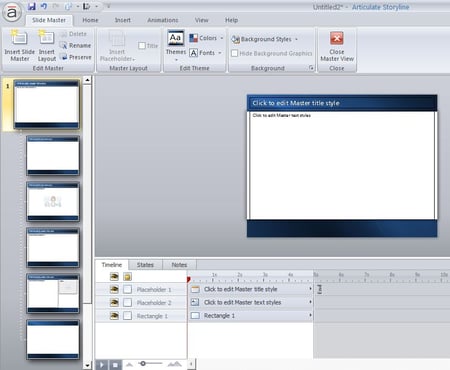Switch to the Notes tab
450x370 pixels.
pos(179,265)
